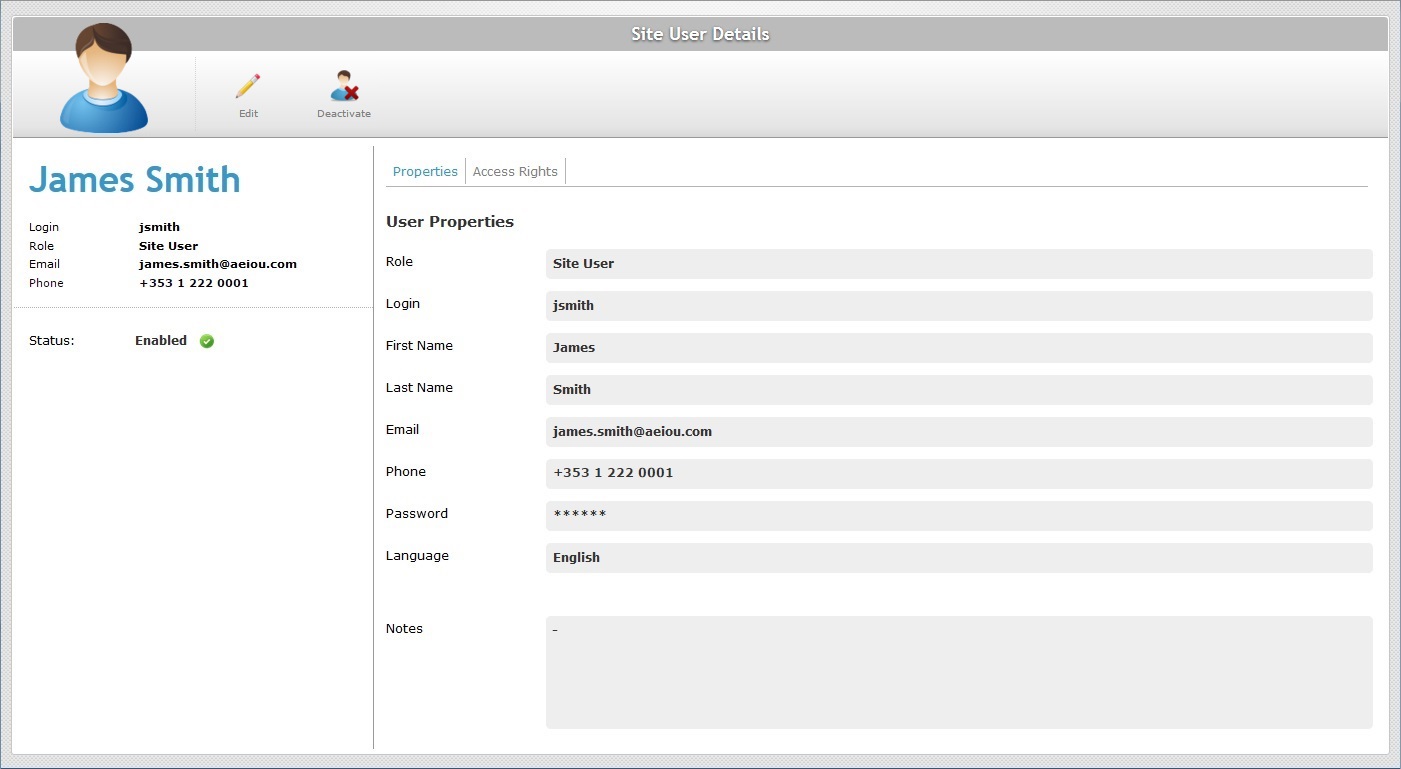Click the Enabled status text

point(161,341)
